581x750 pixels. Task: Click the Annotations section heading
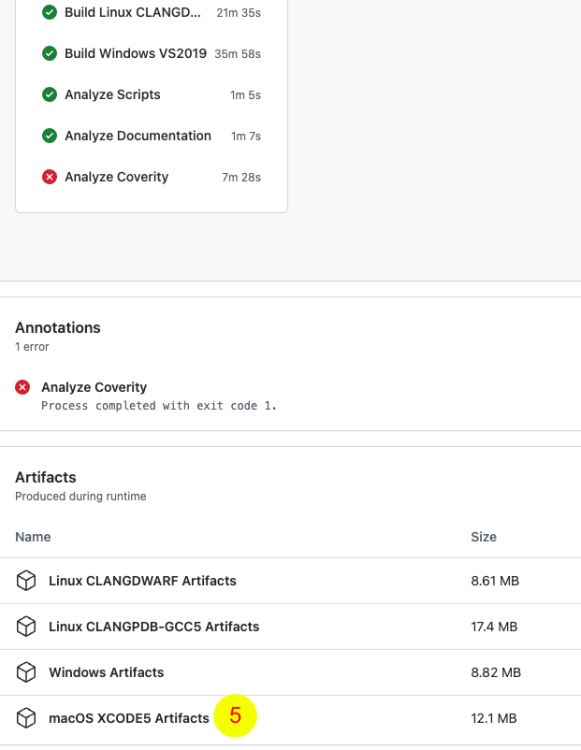click(x=58, y=328)
